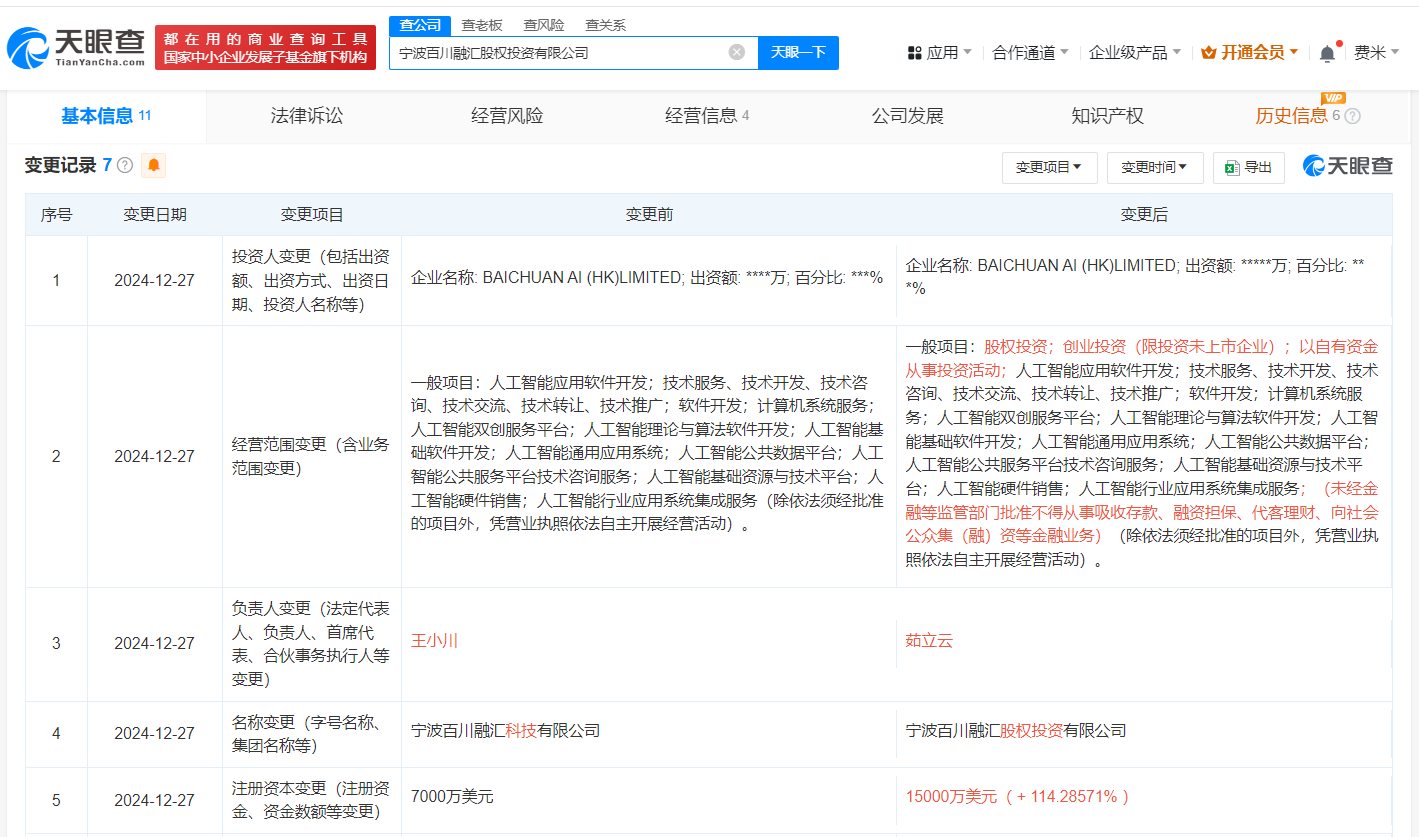Select the 查公司 search tab

pos(419,25)
